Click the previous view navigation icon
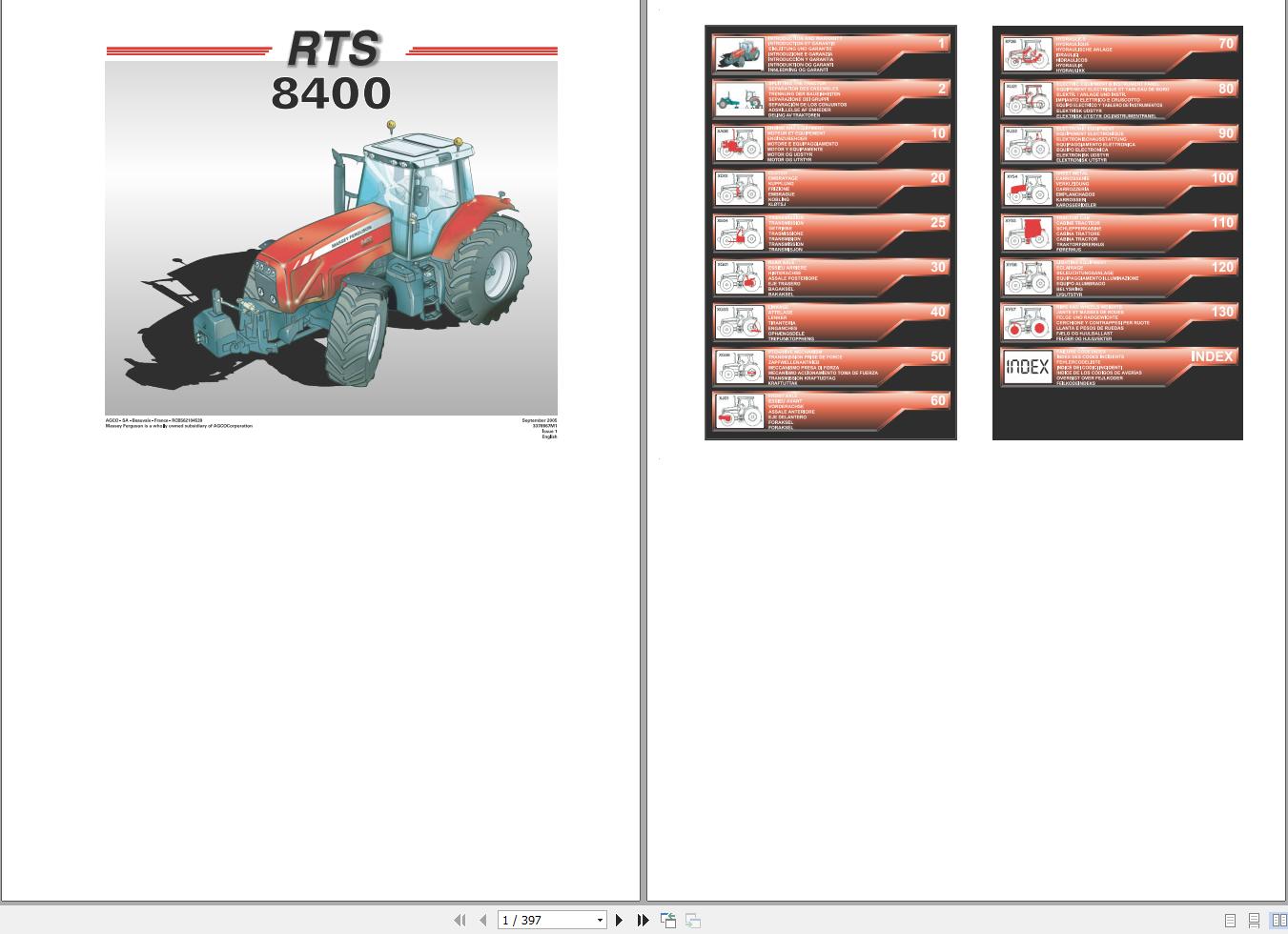Viewport: 1288px width, 934px height. tap(668, 920)
